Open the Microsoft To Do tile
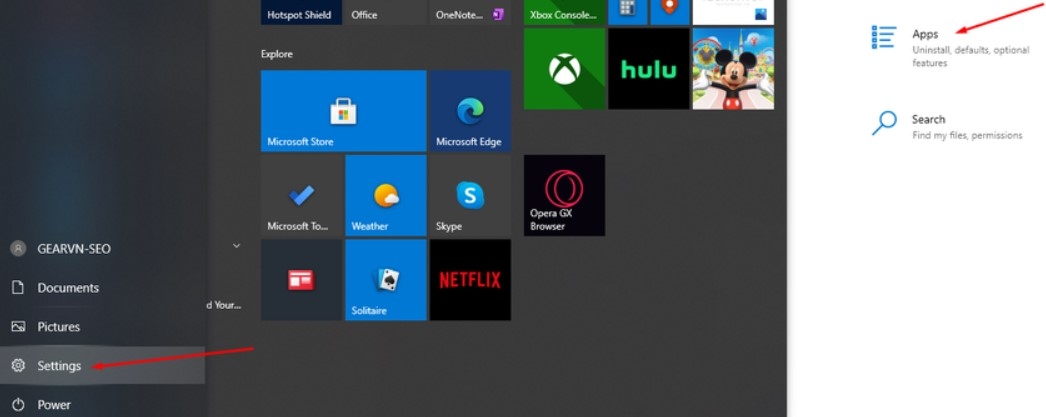1046x417 pixels. tap(302, 195)
